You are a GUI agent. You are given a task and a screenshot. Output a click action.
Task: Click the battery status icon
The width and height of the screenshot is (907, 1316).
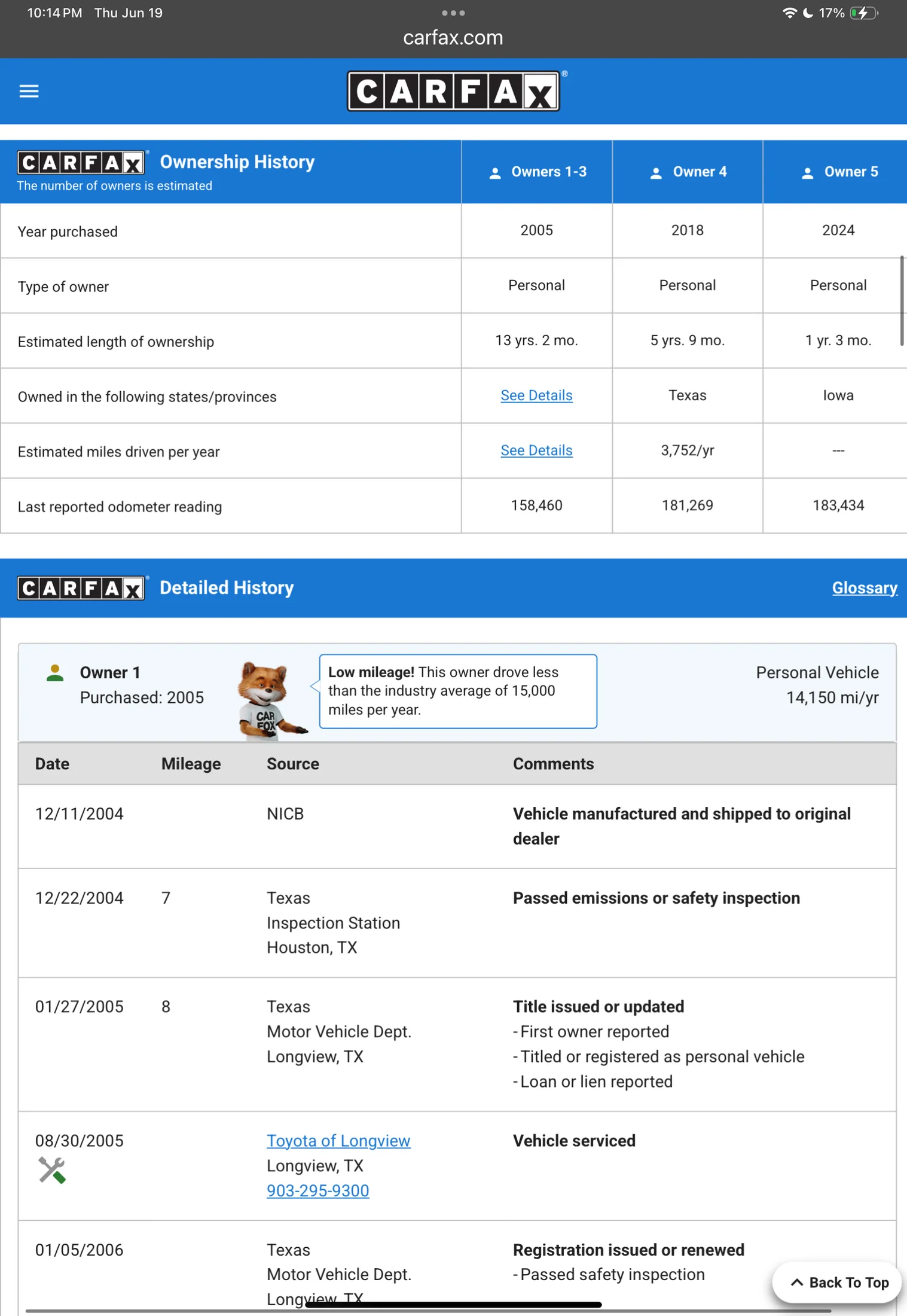pos(864,13)
